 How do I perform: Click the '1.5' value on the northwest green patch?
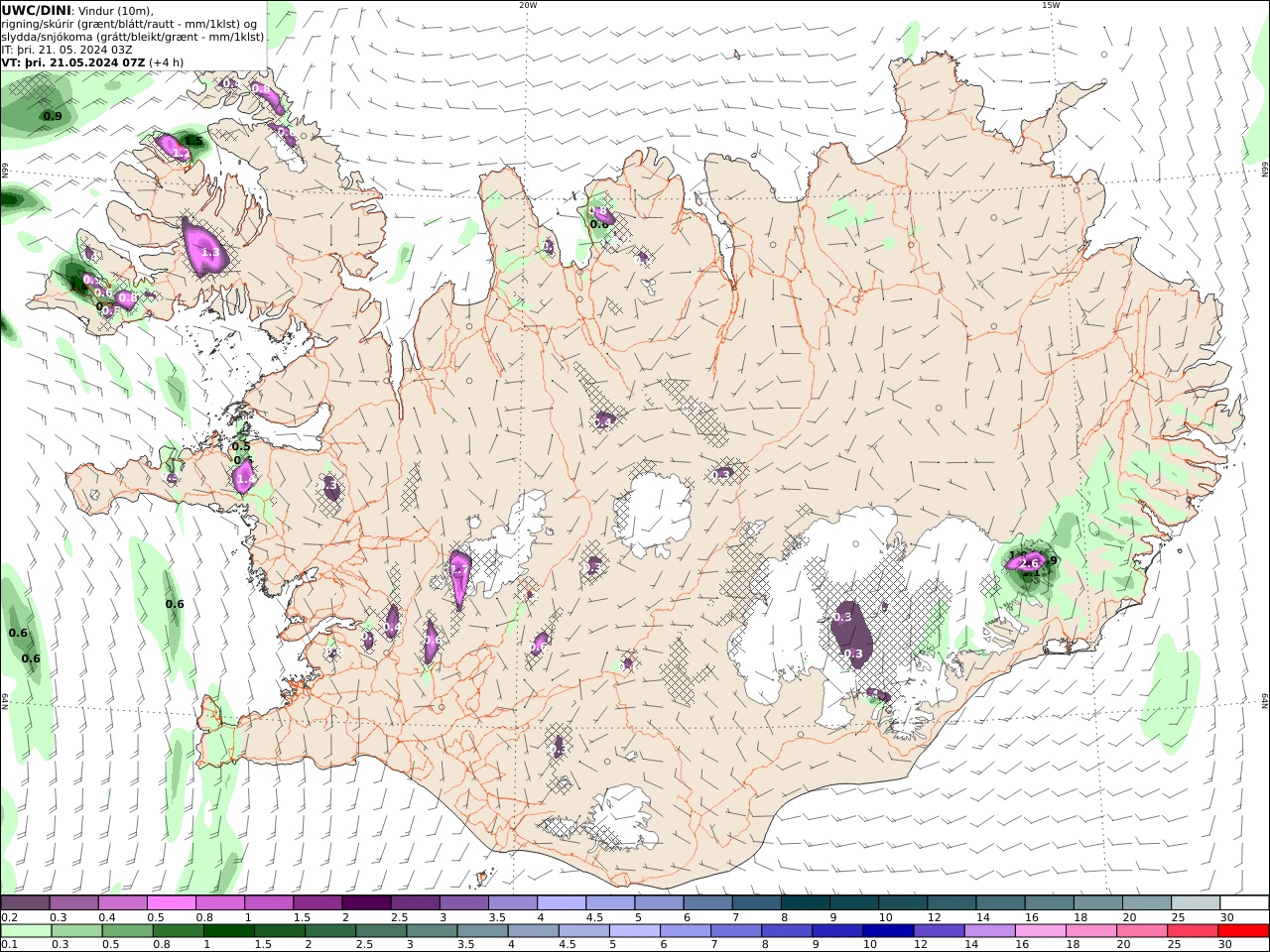coord(193,142)
